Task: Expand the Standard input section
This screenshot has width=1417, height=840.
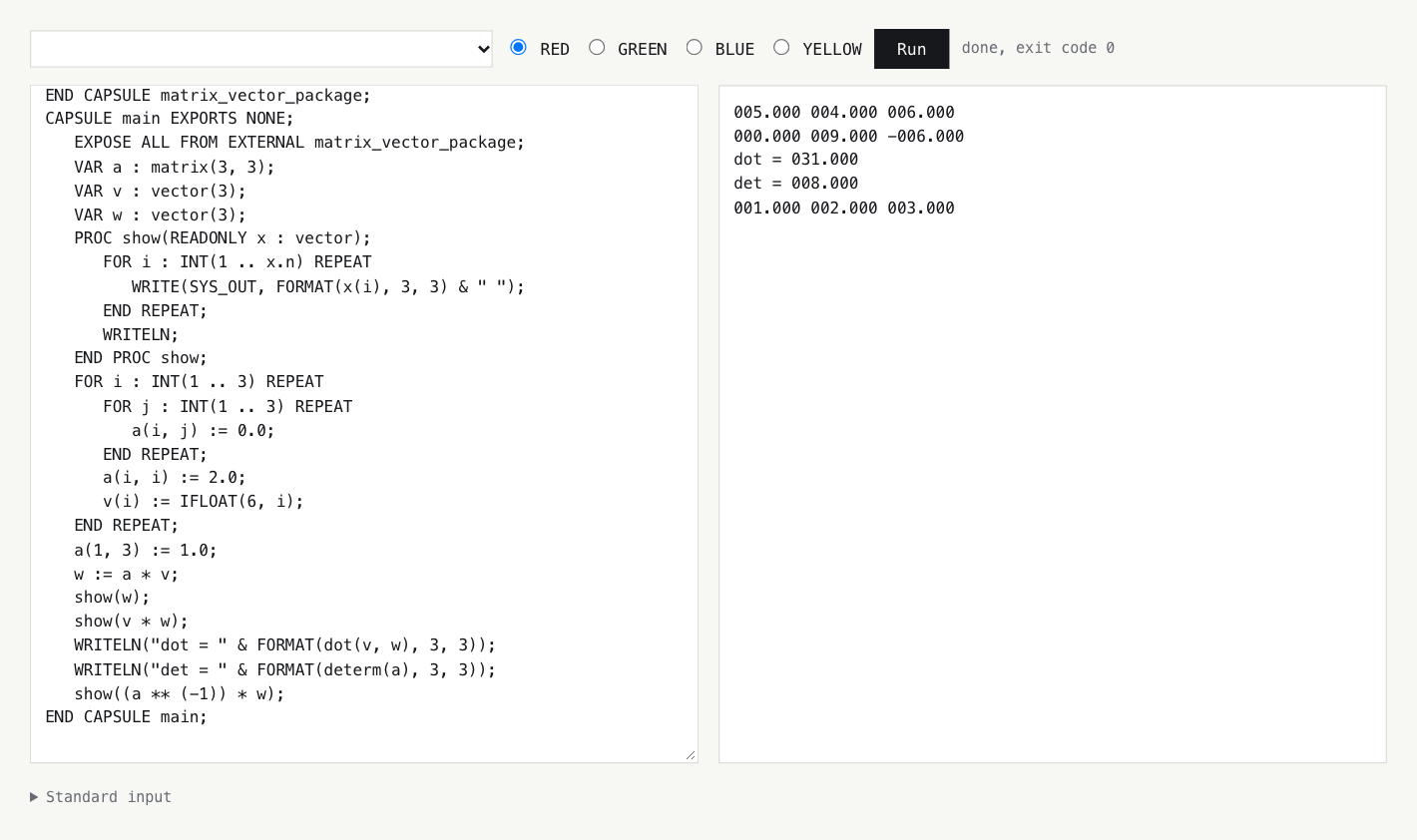Action: coord(101,797)
